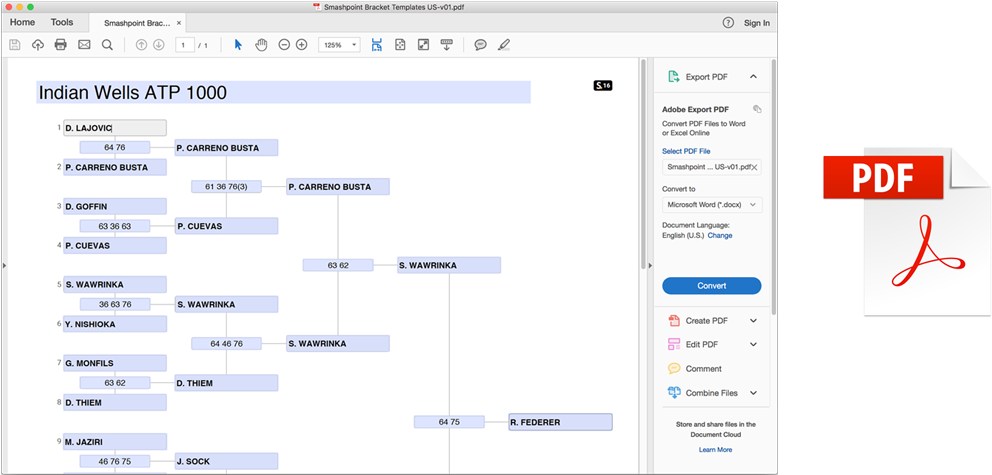The image size is (992, 475).
Task: Select the highlighter pen tool
Action: pos(504,45)
